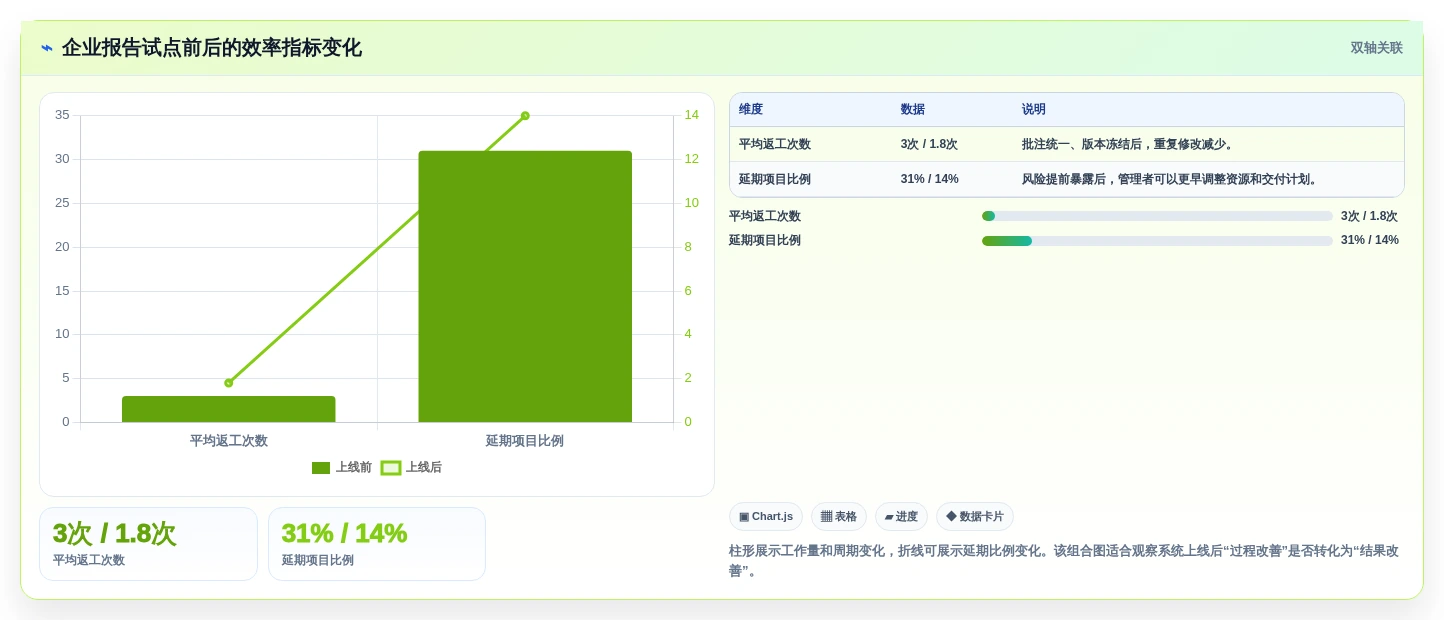The width and height of the screenshot is (1444, 620).
Task: Click table cell 3次 / 1.8次
Action: point(929,144)
